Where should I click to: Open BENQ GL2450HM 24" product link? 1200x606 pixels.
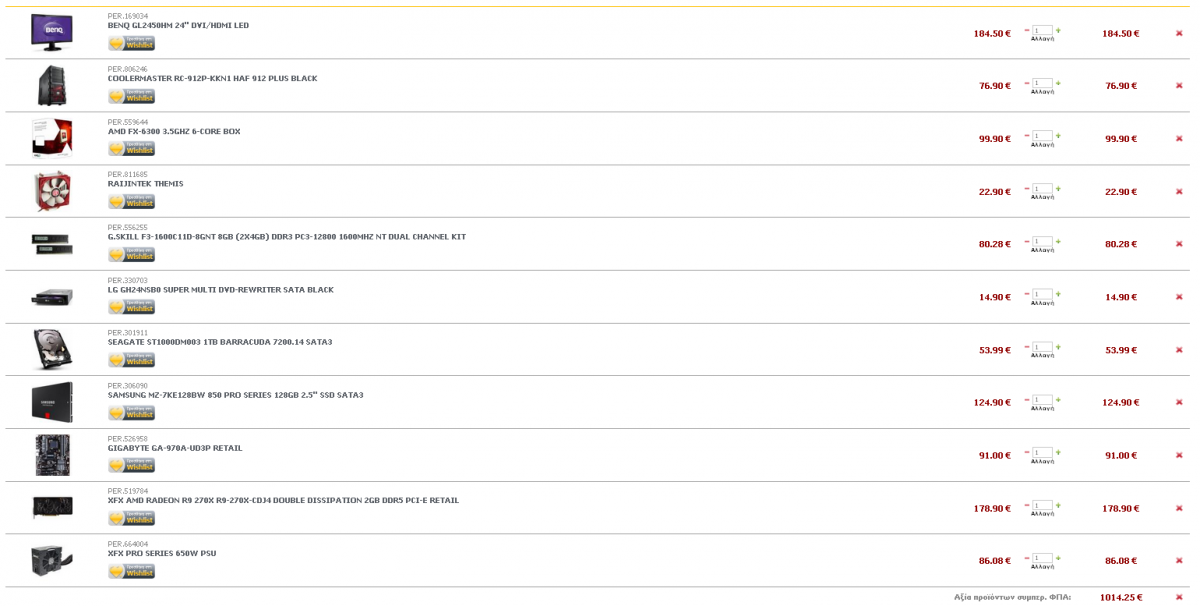[178, 26]
